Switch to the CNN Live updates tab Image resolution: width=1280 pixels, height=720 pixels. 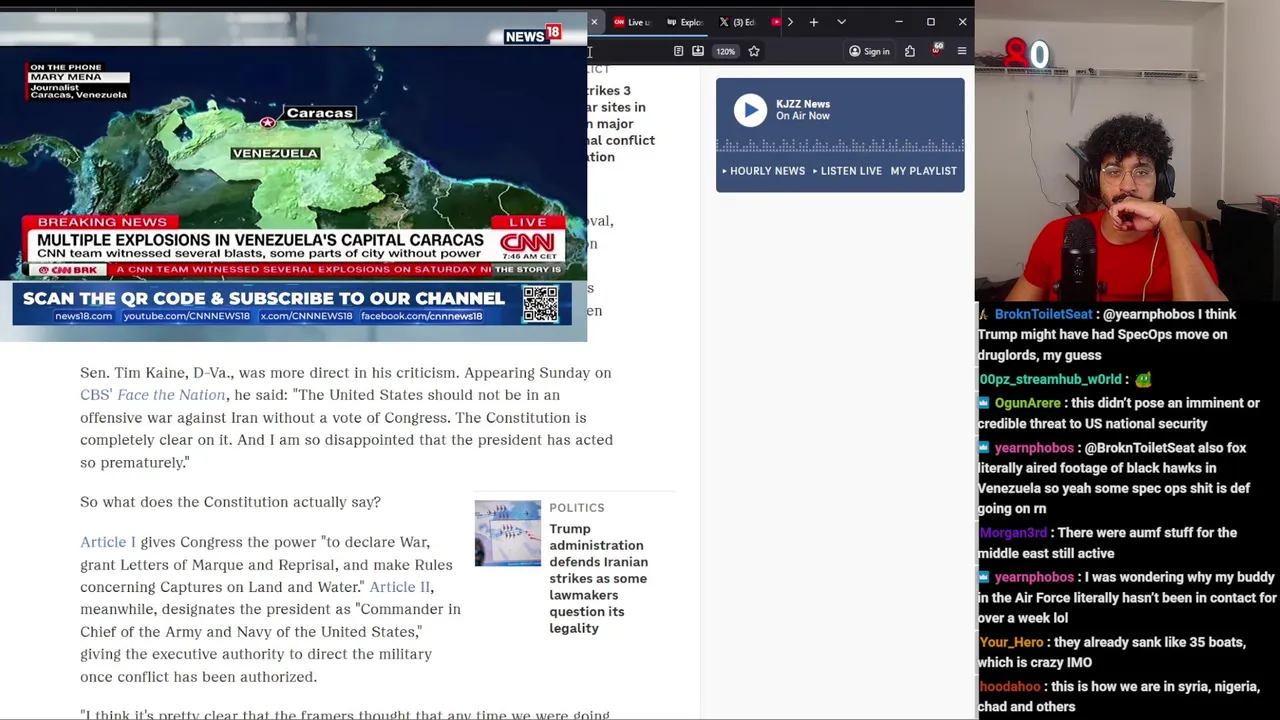(632, 22)
